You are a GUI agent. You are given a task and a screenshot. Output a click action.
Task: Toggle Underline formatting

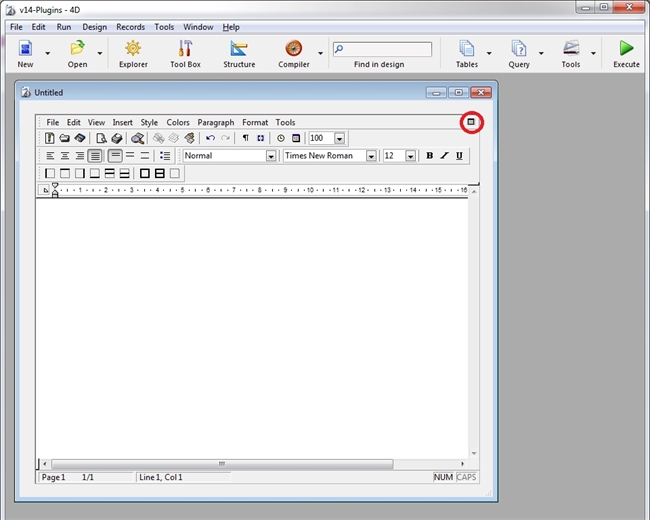tap(459, 156)
